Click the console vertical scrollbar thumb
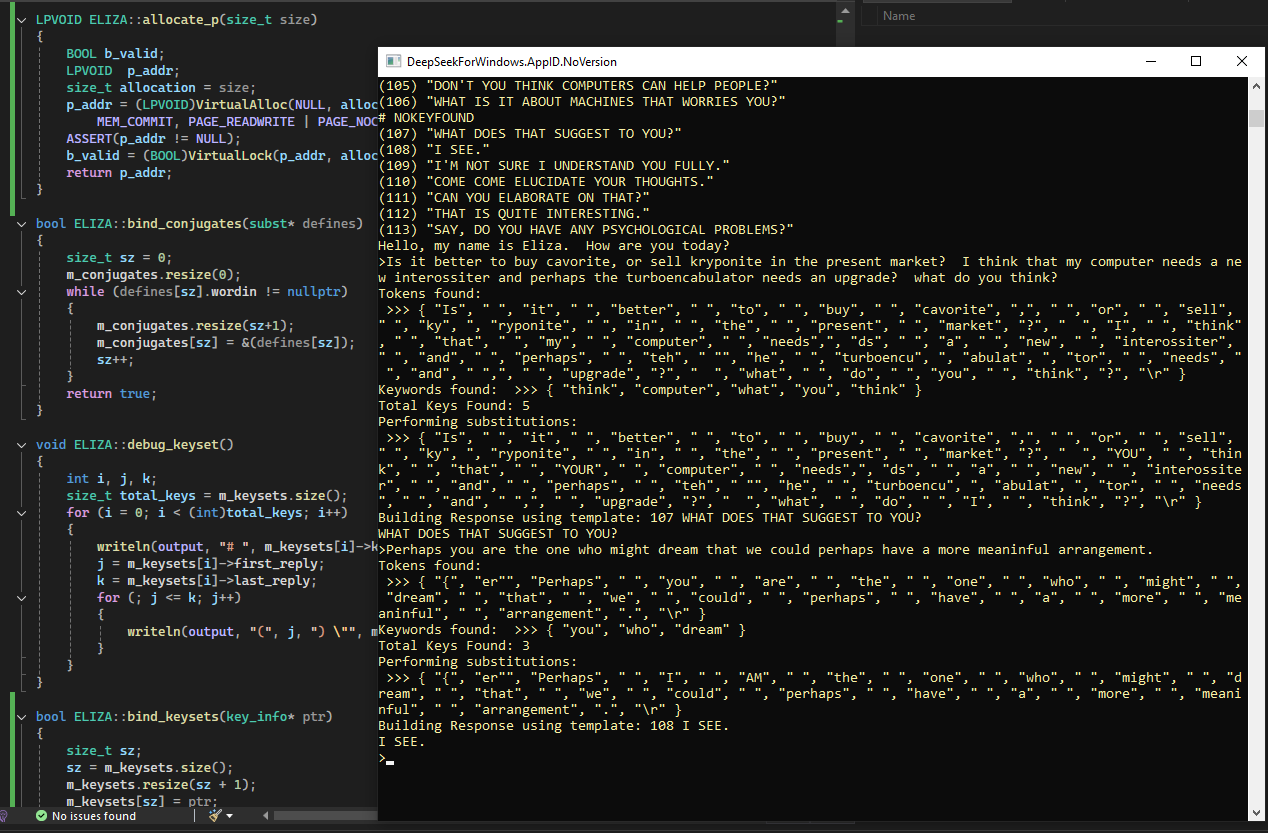Image resolution: width=1268 pixels, height=833 pixels. point(1257,118)
